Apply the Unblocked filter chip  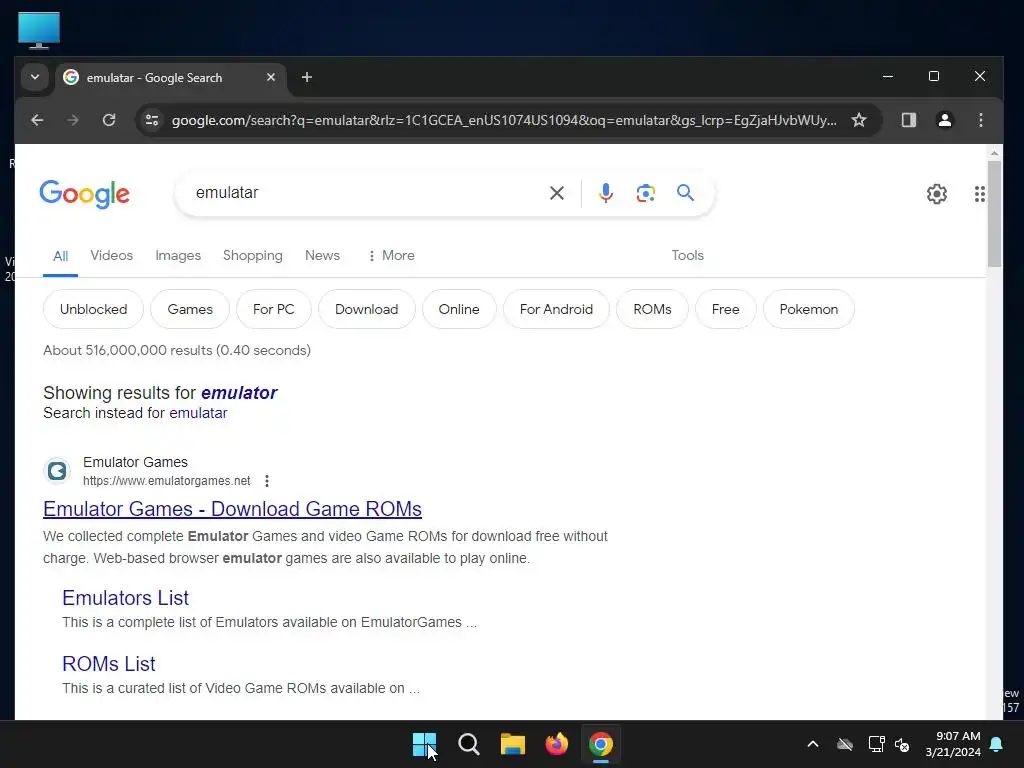pyautogui.click(x=93, y=310)
